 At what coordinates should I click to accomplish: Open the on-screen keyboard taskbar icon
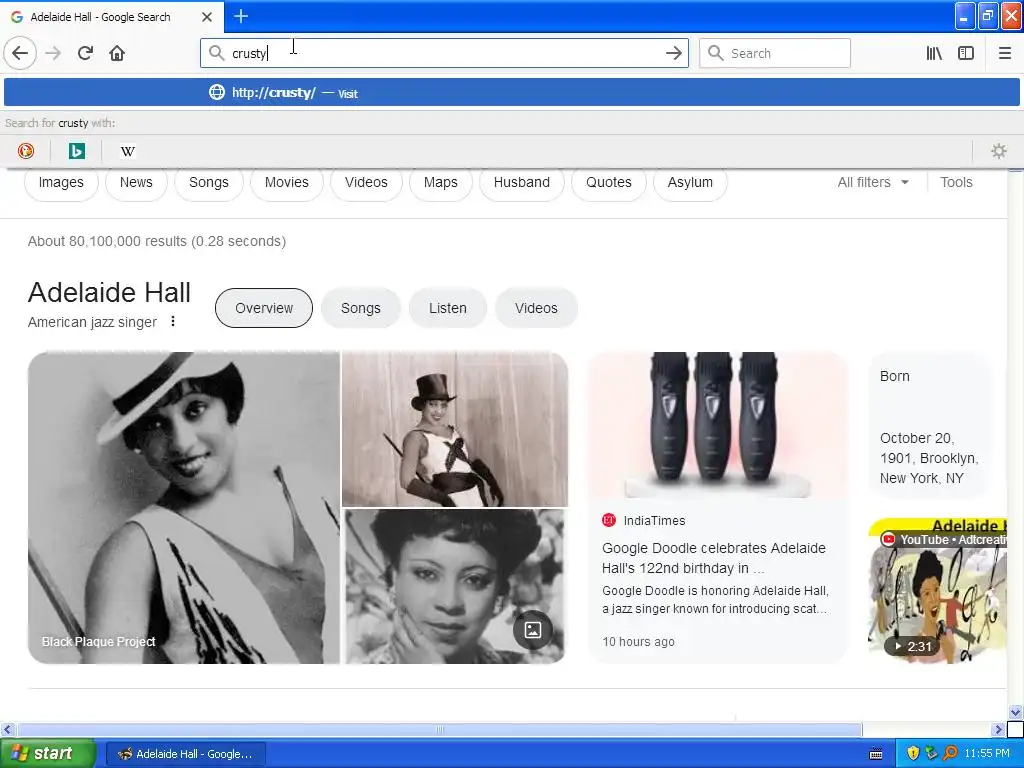876,754
